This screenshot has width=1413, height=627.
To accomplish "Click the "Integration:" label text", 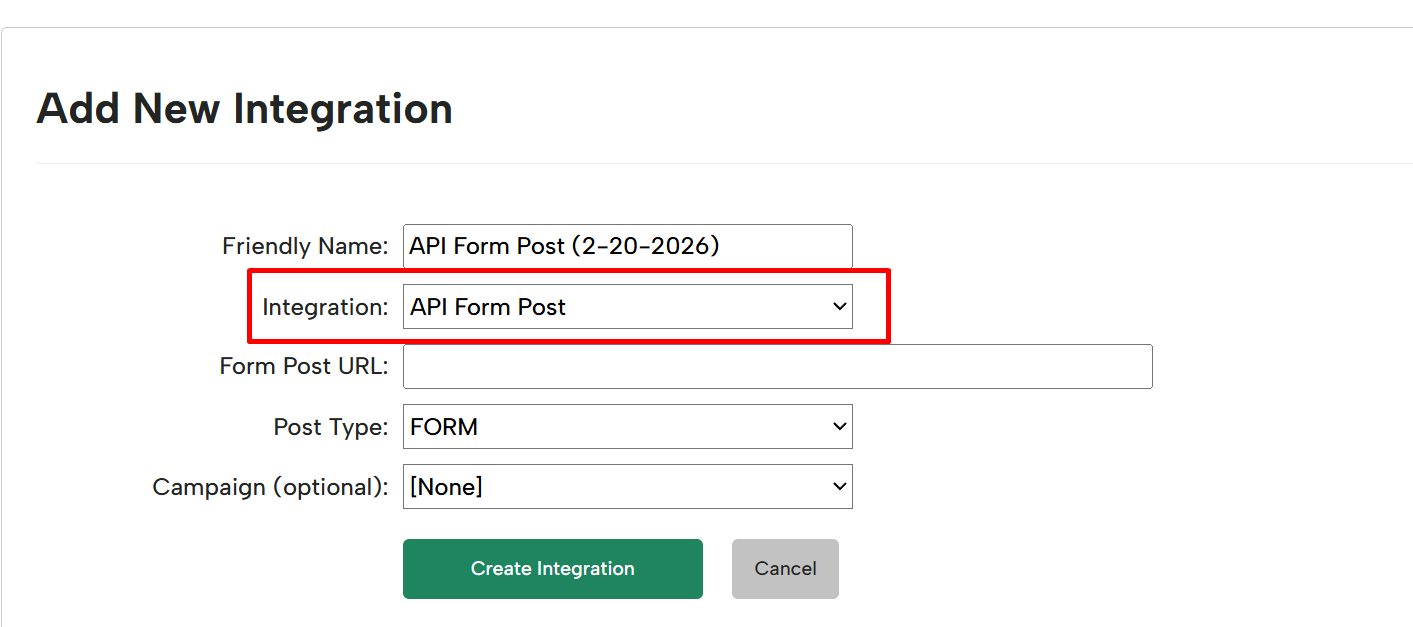I will point(325,307).
